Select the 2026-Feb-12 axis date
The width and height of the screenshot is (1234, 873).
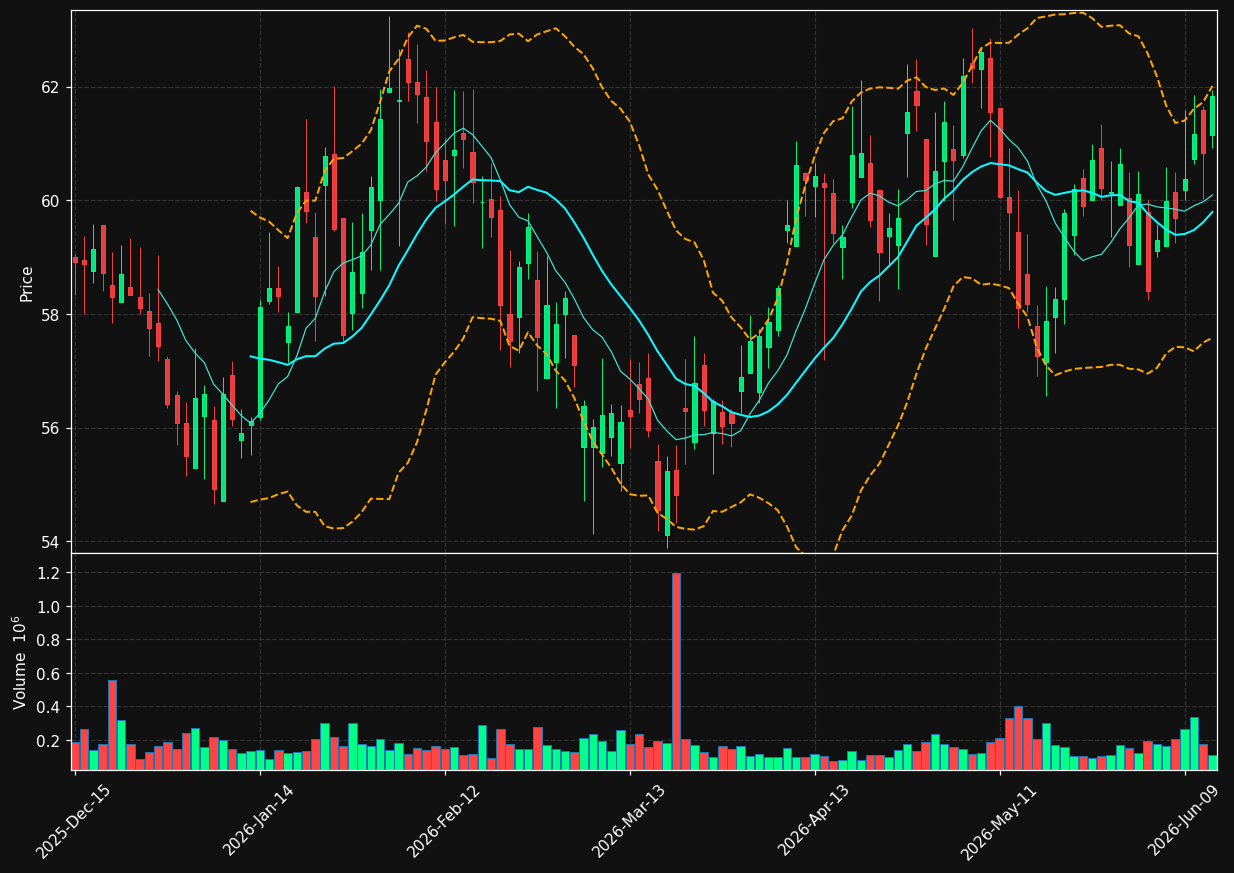[x=443, y=821]
